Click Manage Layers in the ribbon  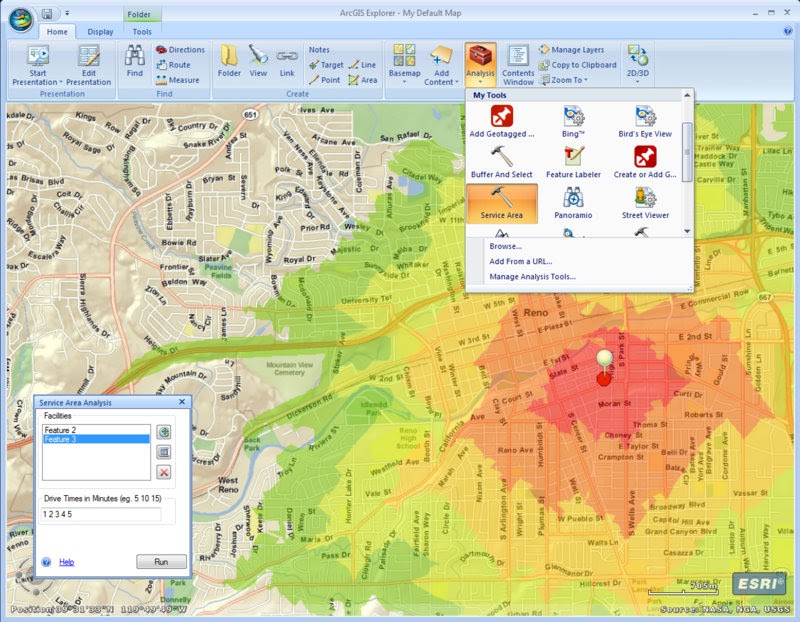pyautogui.click(x=571, y=49)
